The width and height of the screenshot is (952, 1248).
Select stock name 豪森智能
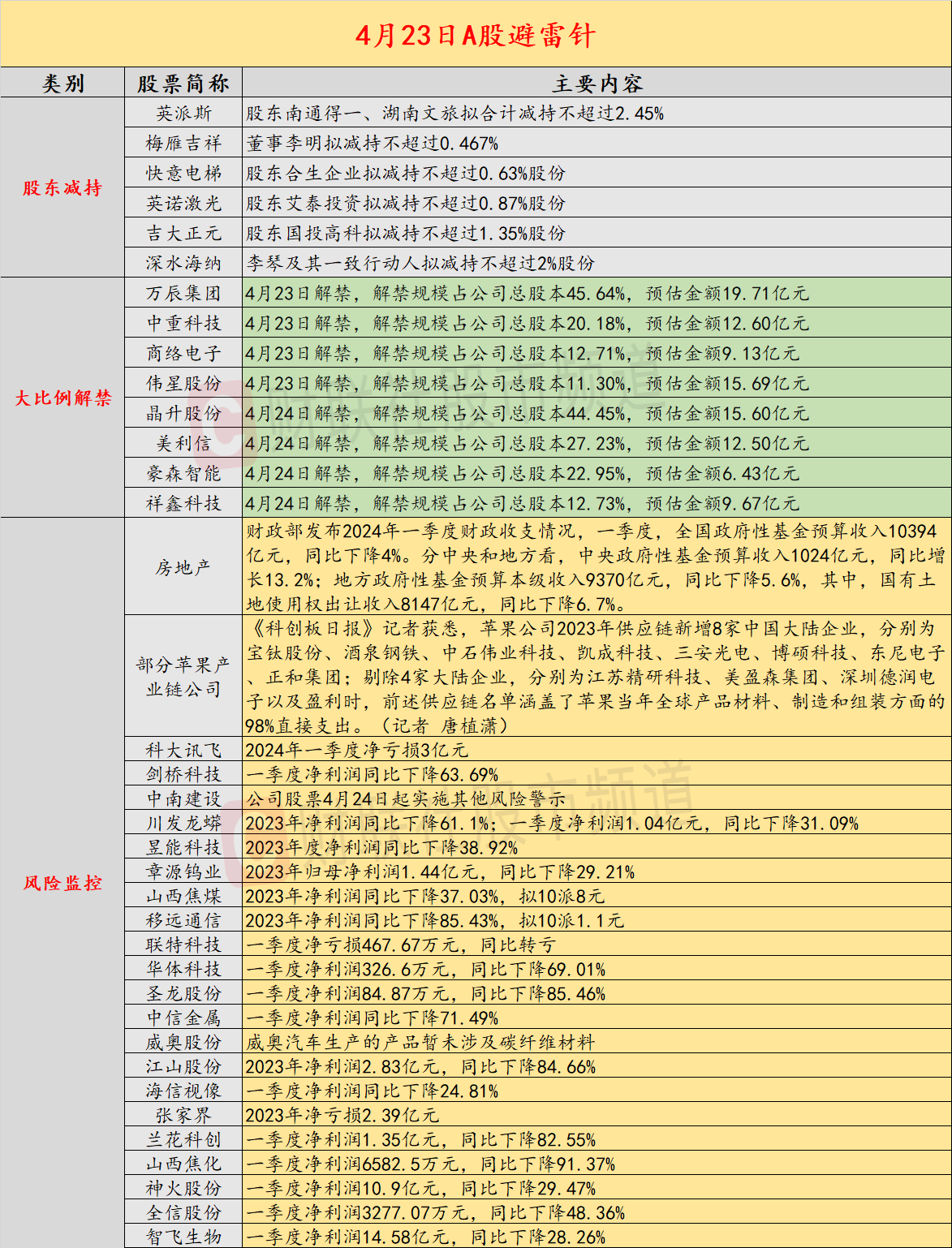(x=183, y=473)
